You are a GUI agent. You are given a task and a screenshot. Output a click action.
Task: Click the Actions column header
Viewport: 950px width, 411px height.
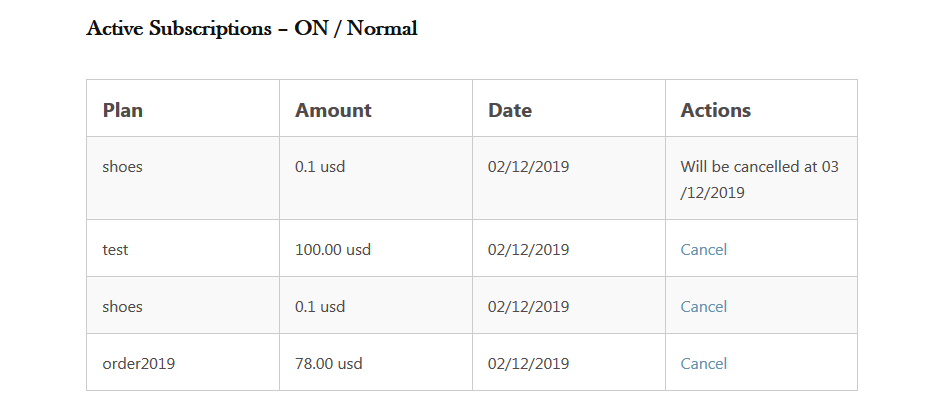[x=716, y=110]
